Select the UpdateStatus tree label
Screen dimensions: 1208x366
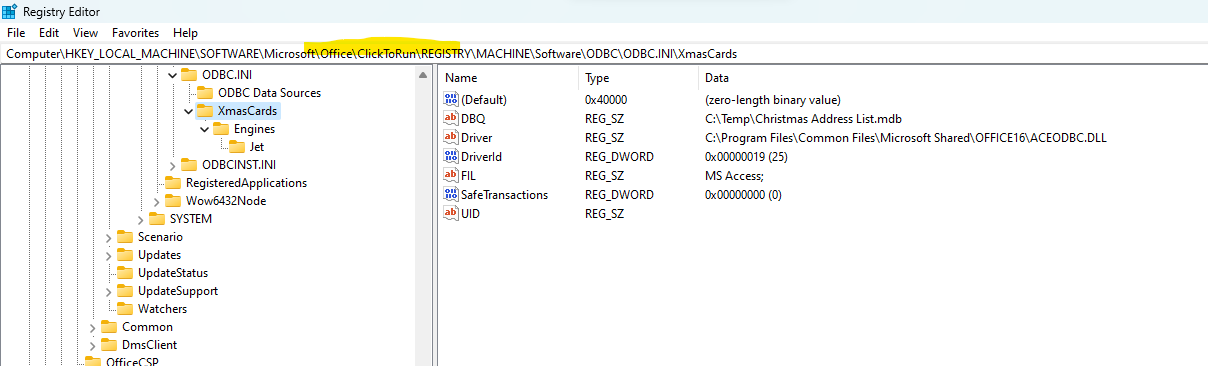point(172,273)
